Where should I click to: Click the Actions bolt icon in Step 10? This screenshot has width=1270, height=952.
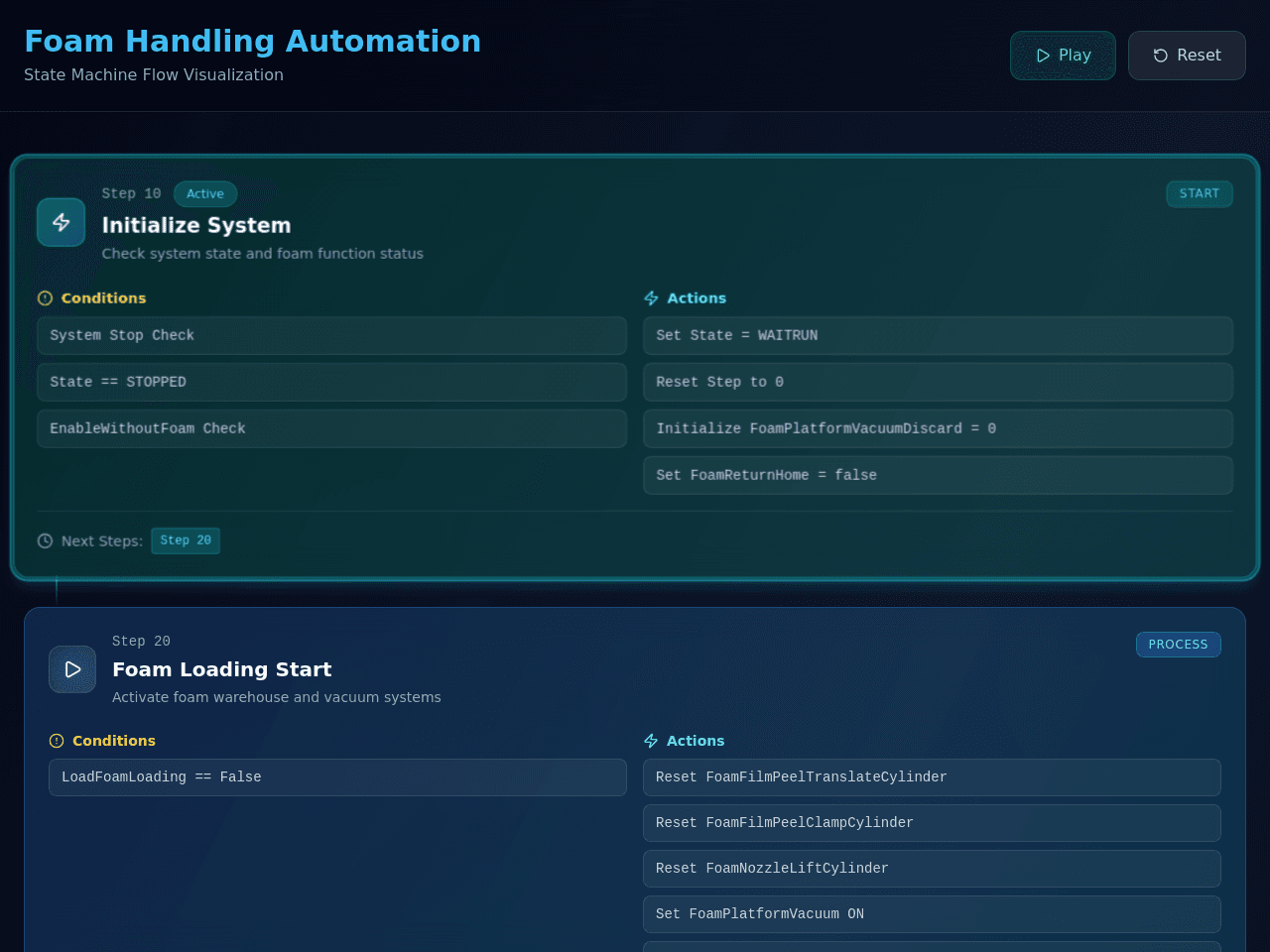[651, 298]
